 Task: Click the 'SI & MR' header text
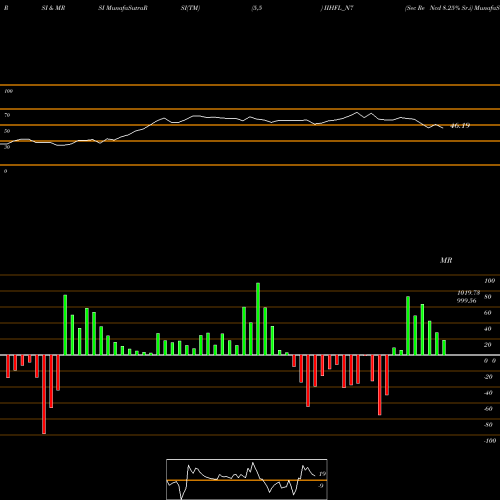pos(53,8)
